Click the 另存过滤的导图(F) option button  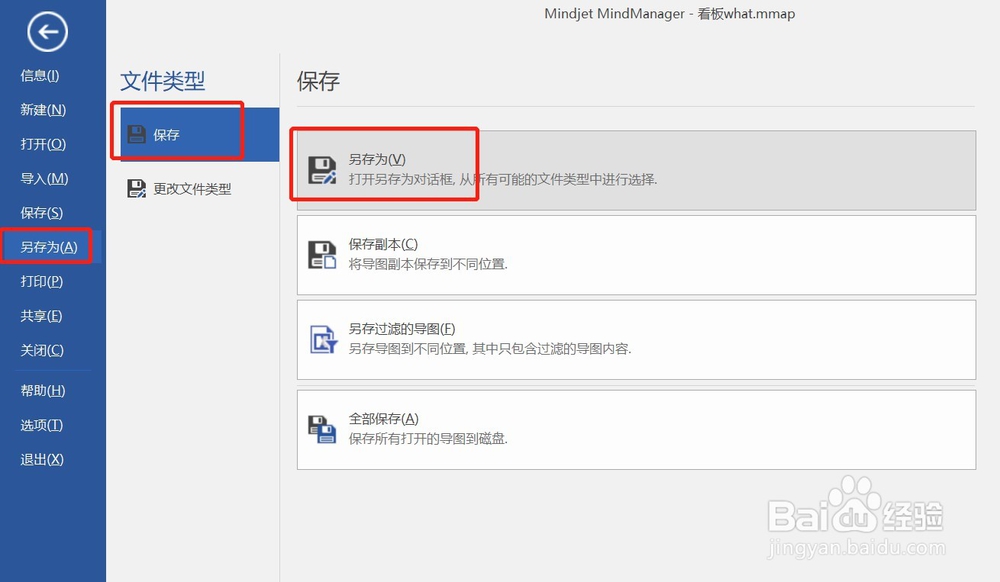[636, 340]
